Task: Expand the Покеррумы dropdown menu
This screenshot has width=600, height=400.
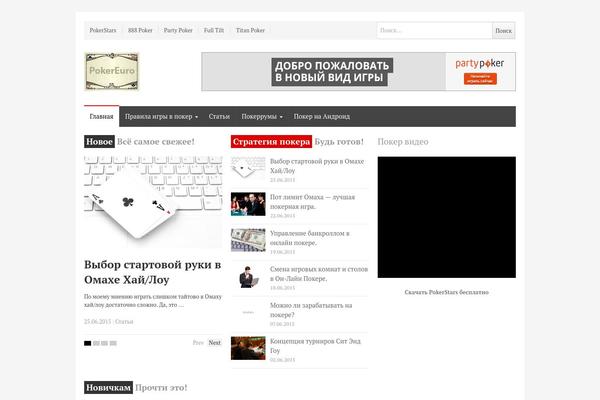Action: pyautogui.click(x=262, y=116)
